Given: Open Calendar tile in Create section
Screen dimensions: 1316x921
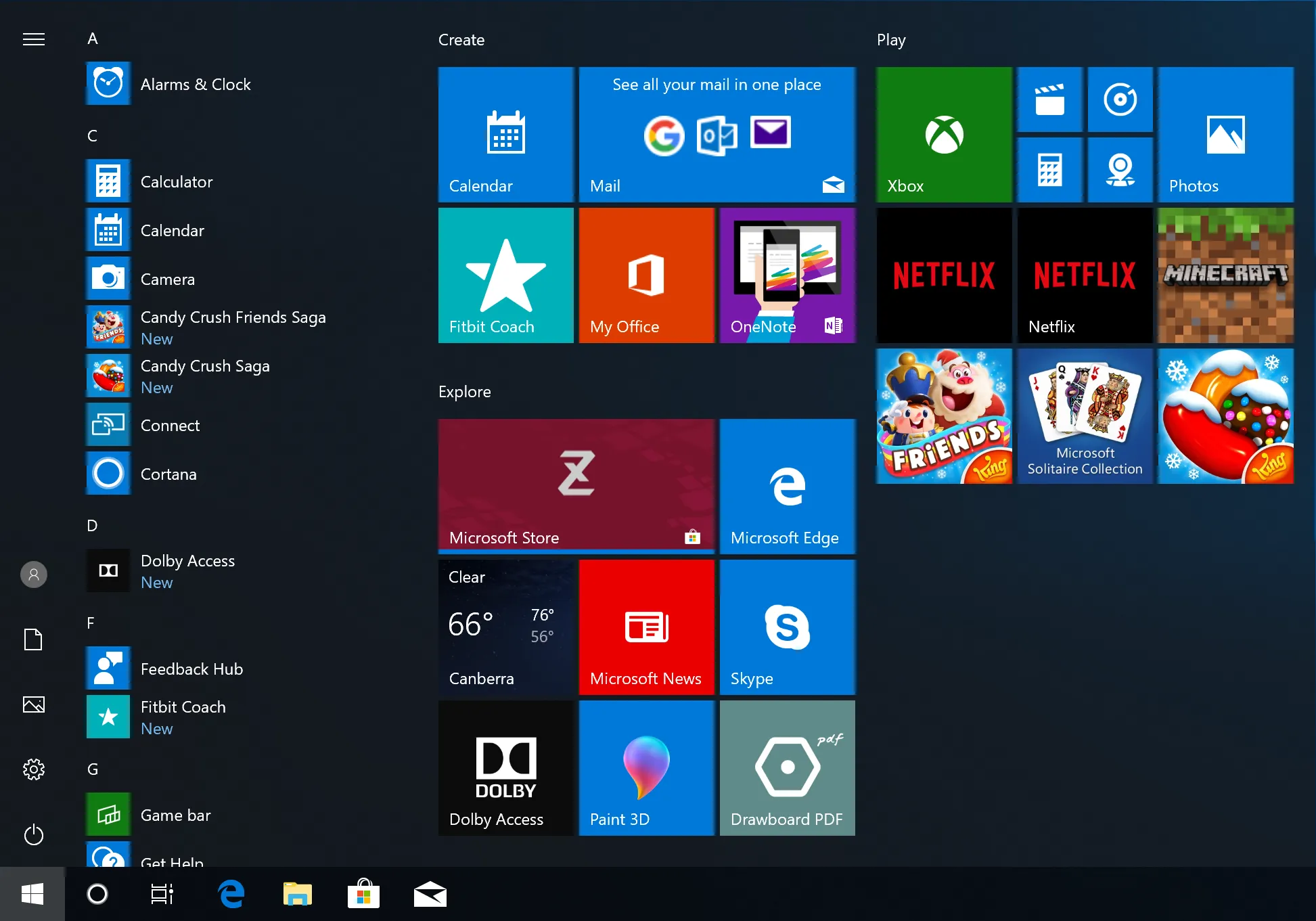Looking at the screenshot, I should pos(504,131).
